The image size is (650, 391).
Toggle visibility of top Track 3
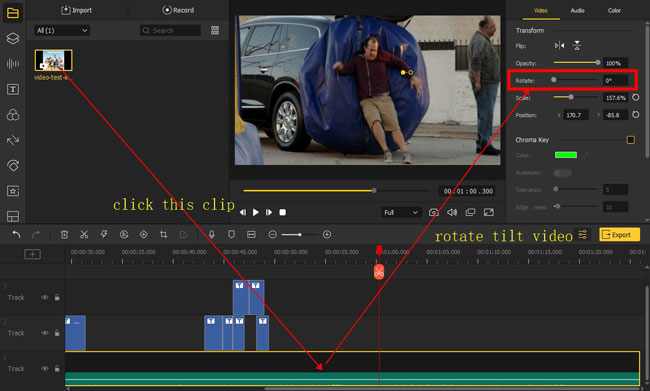44,297
